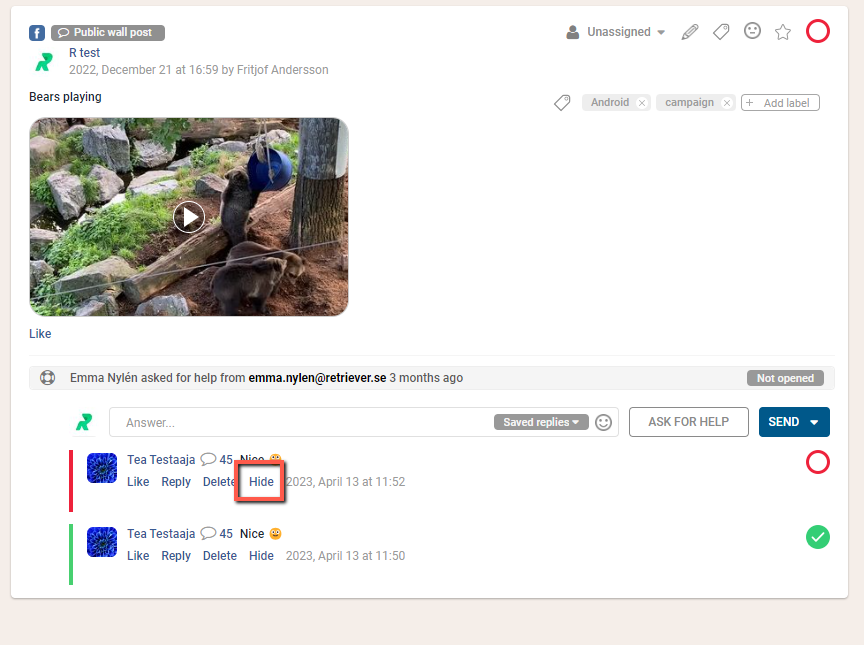
Task: Star this post with the star icon
Action: 782,32
